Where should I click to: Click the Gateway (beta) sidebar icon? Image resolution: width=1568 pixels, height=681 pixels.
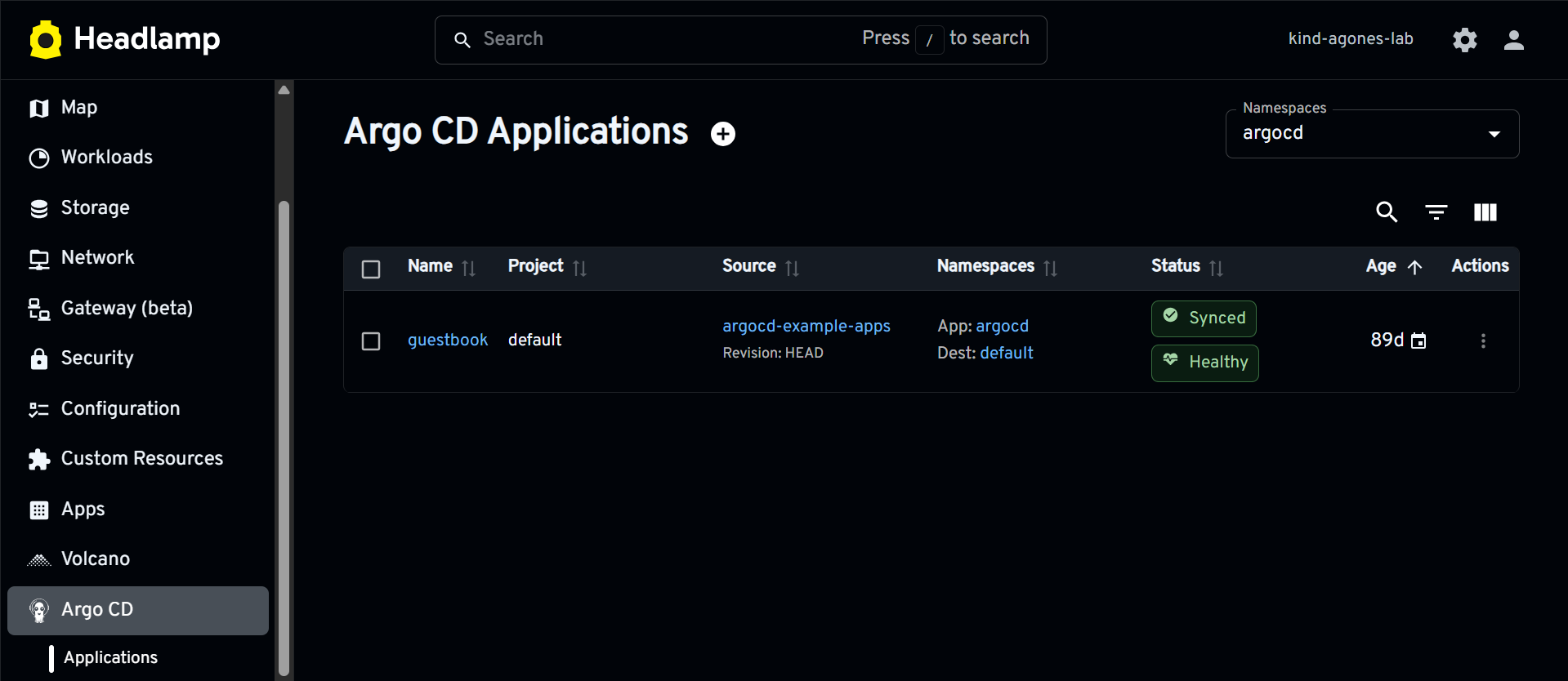point(39,309)
